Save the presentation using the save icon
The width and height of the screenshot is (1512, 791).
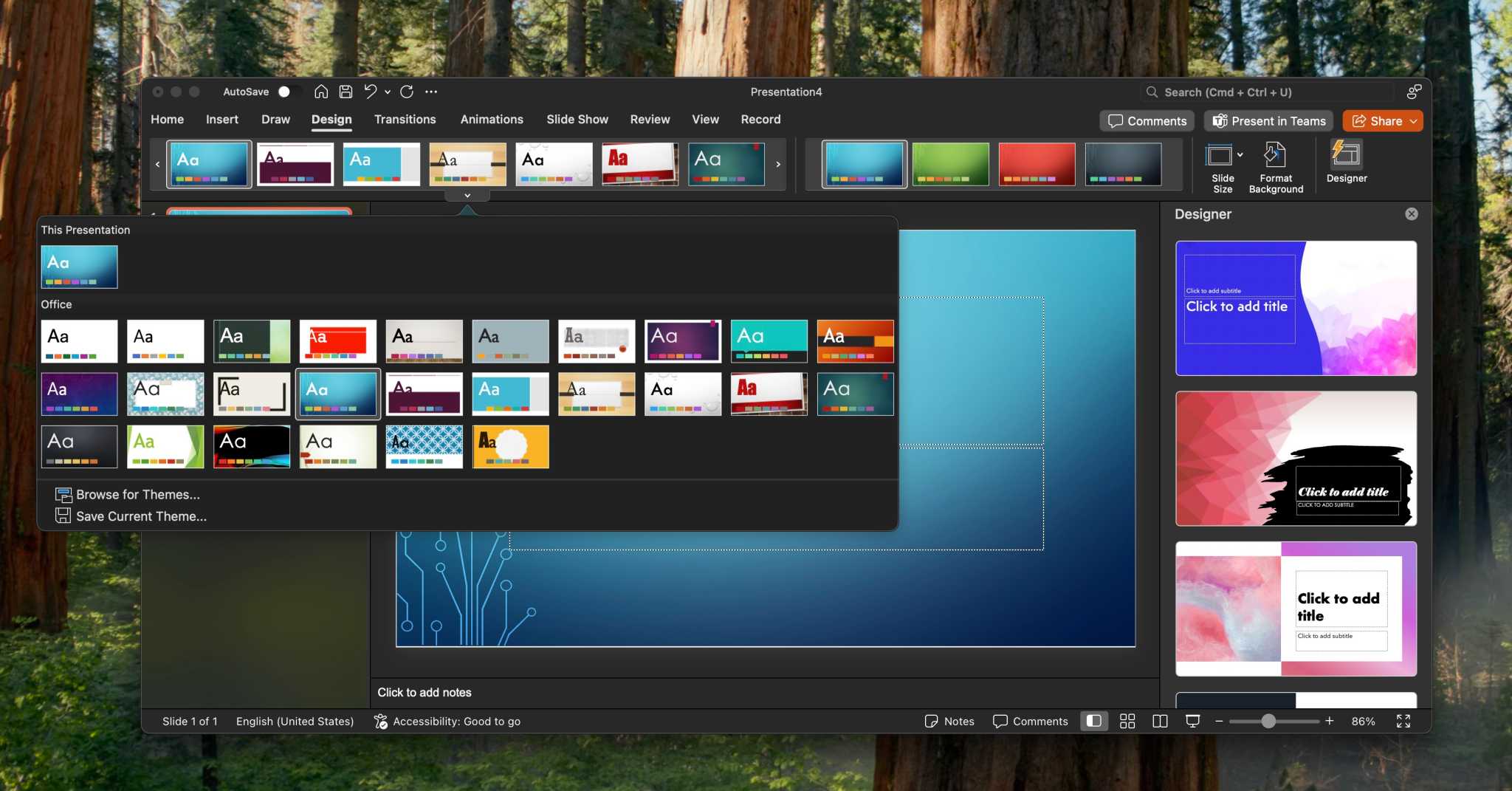pyautogui.click(x=345, y=91)
